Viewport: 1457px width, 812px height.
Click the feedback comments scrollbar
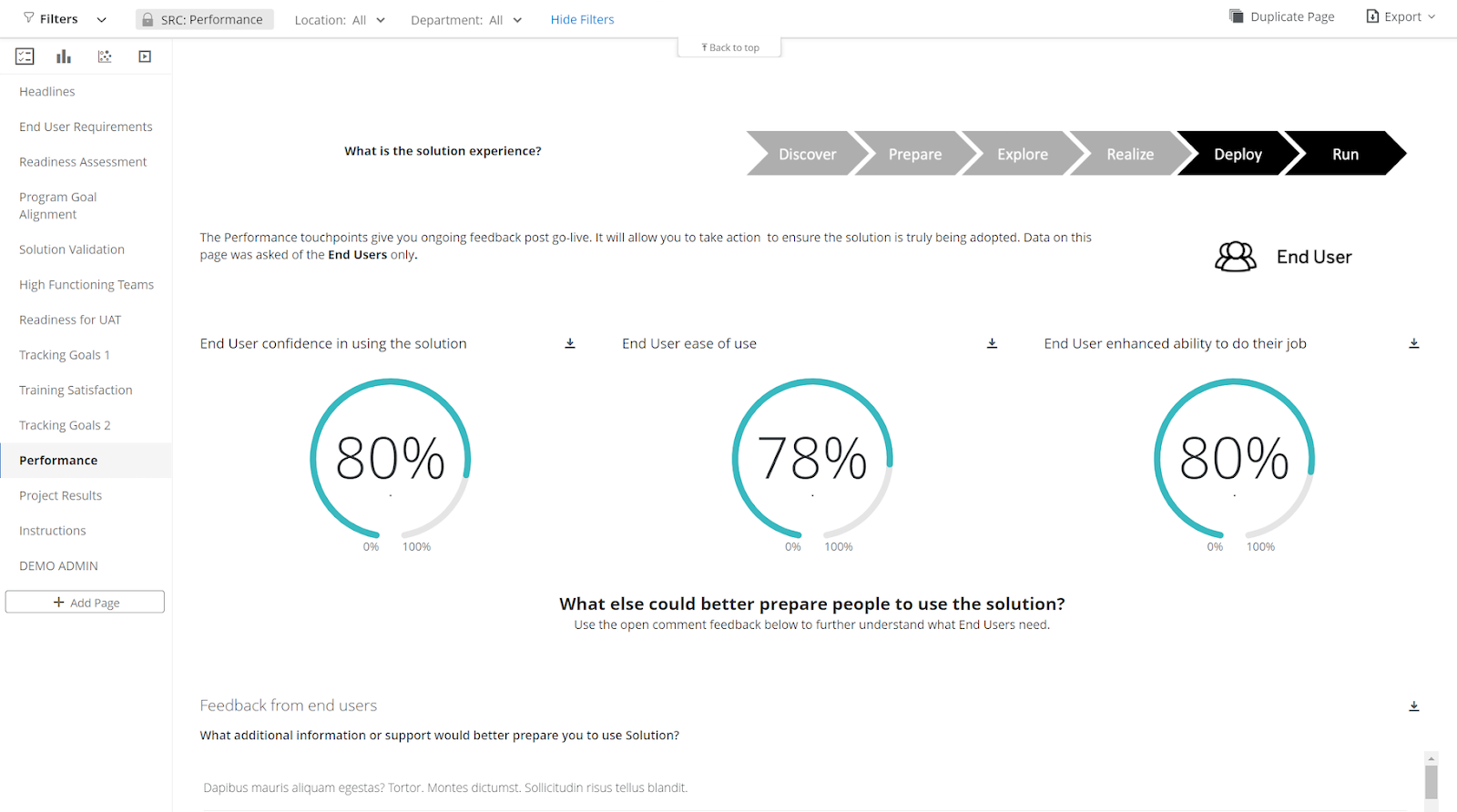point(1431,781)
